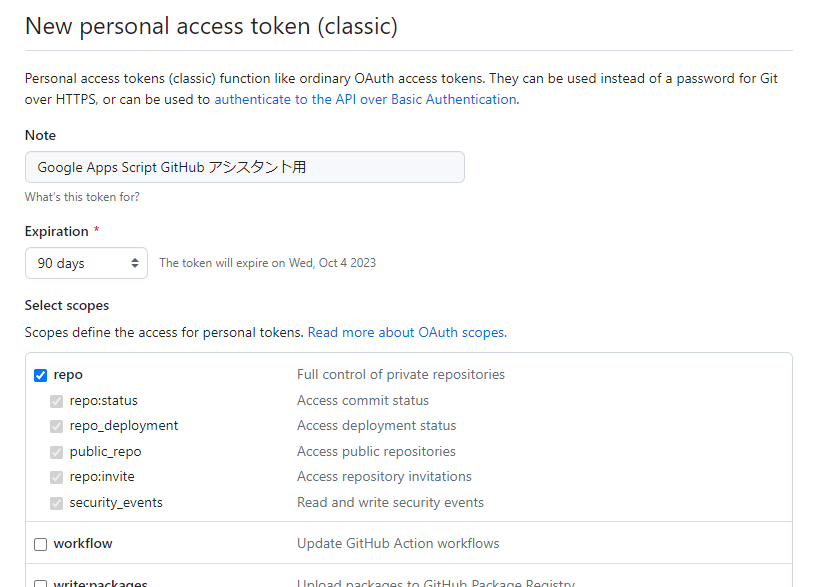Toggle the public_repo checkbox
The image size is (817, 587).
57,452
